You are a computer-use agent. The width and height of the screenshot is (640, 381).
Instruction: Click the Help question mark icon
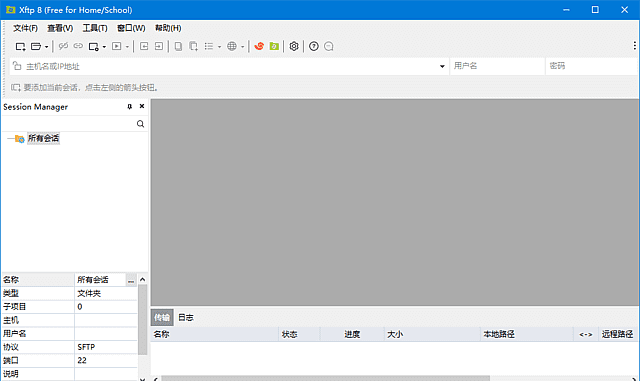coord(313,46)
